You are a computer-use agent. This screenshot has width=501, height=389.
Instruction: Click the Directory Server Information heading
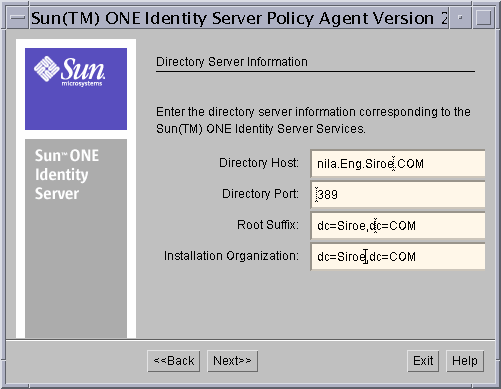(x=232, y=62)
